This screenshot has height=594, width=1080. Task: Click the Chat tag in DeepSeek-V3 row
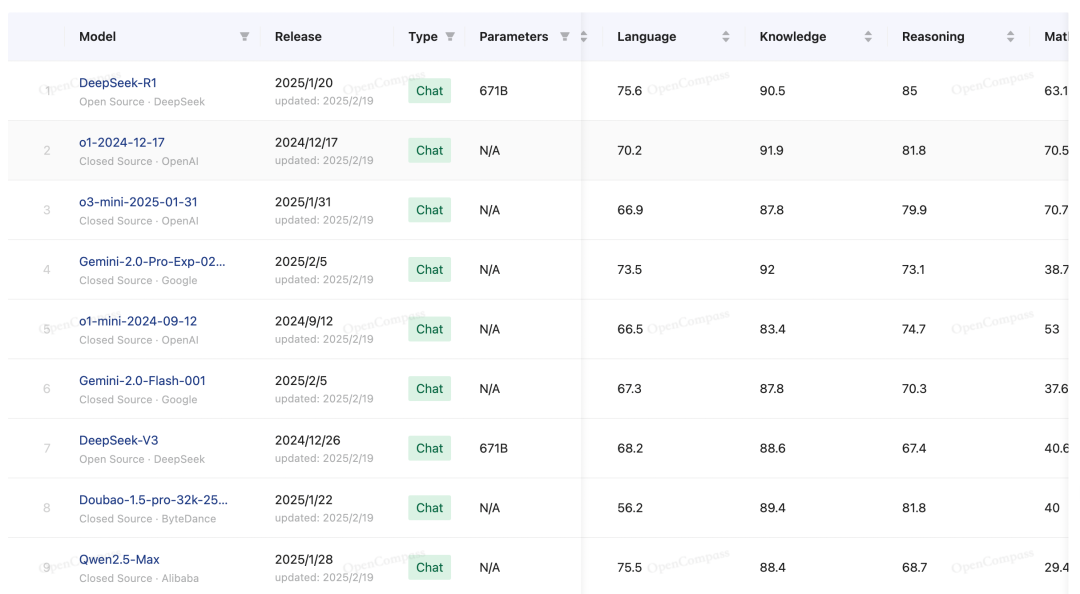coord(429,448)
